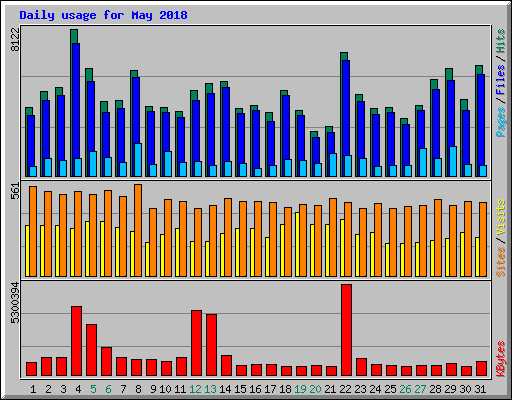Select day label 10 on the axis
Viewport: 512px width, 400px height.
pyautogui.click(x=165, y=389)
